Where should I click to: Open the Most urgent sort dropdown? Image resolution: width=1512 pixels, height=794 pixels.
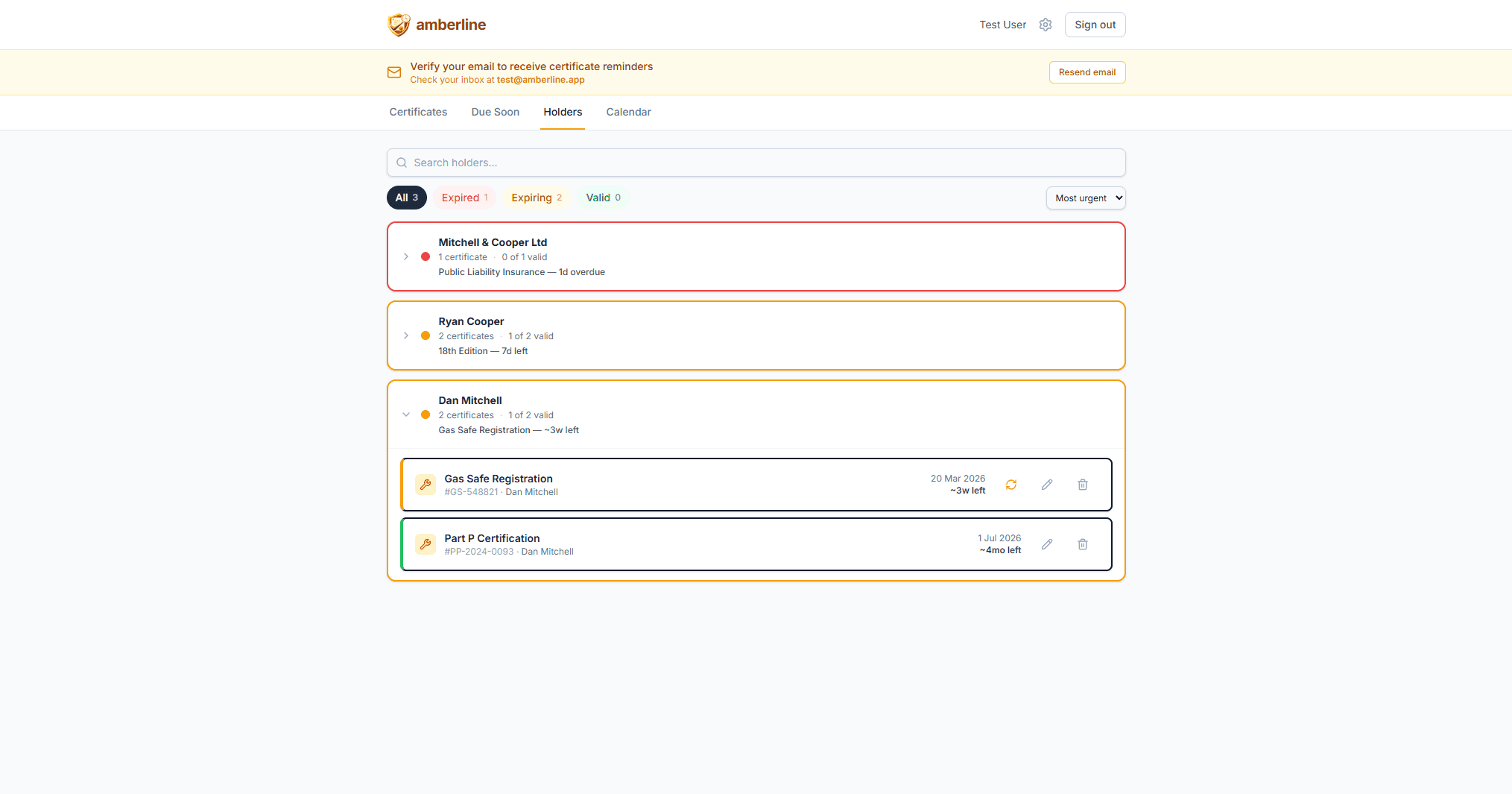pos(1086,198)
